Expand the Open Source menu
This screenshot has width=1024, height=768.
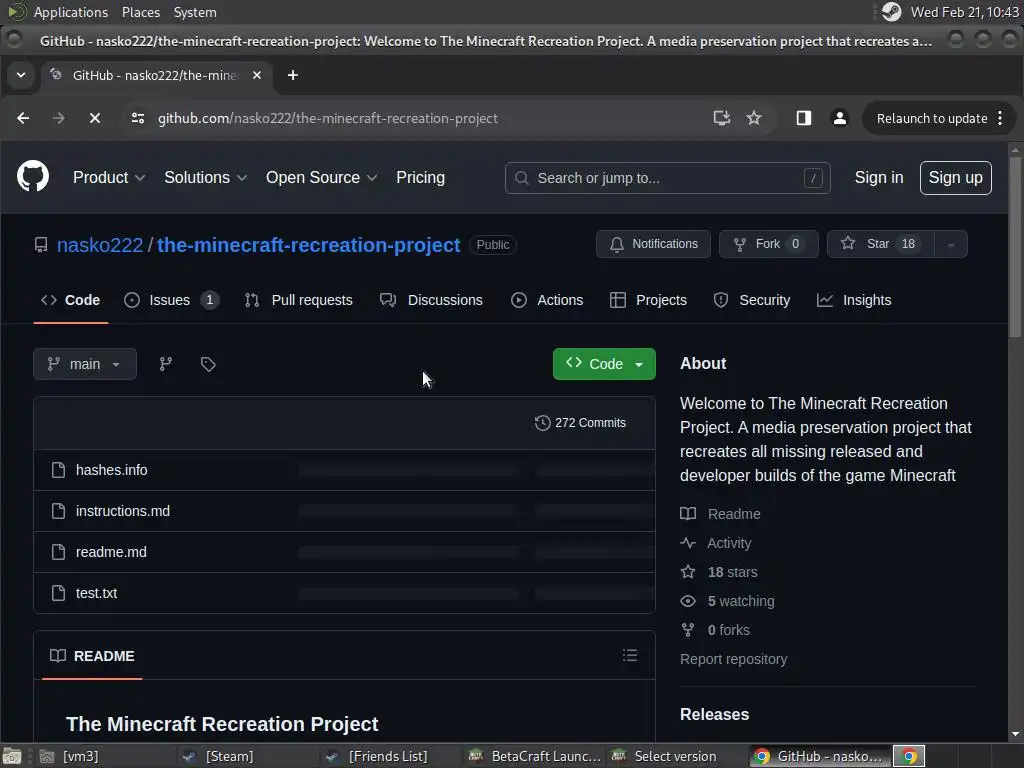321,177
